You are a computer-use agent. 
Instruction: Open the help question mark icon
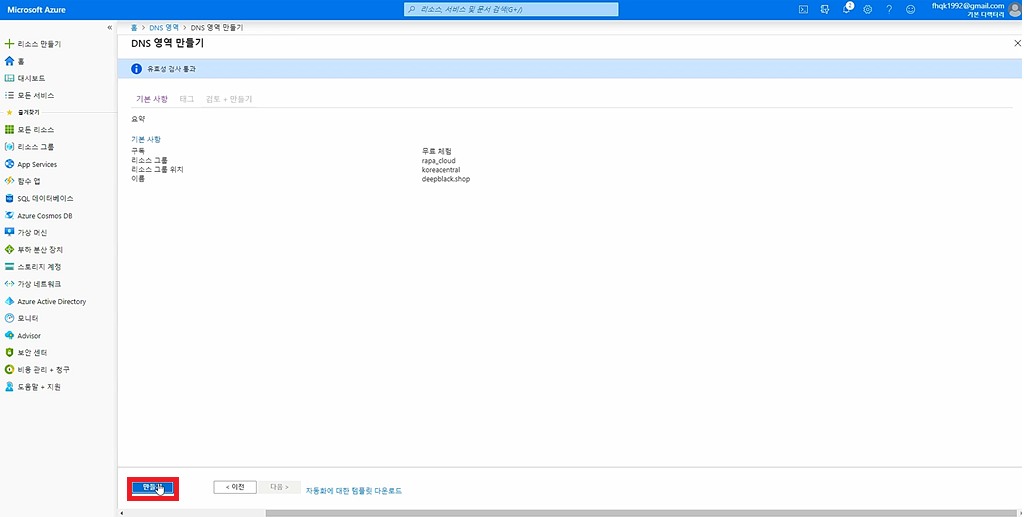pos(889,9)
